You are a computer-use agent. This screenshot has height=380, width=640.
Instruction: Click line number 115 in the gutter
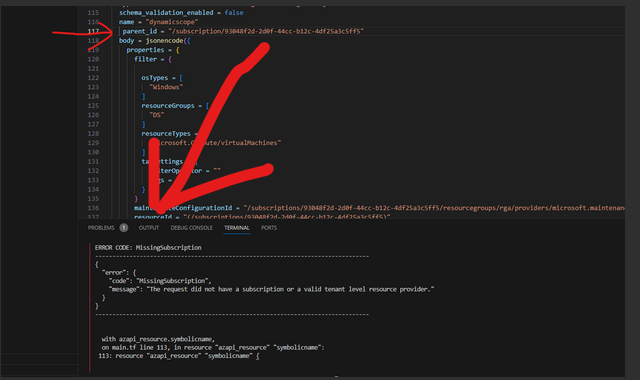93,13
